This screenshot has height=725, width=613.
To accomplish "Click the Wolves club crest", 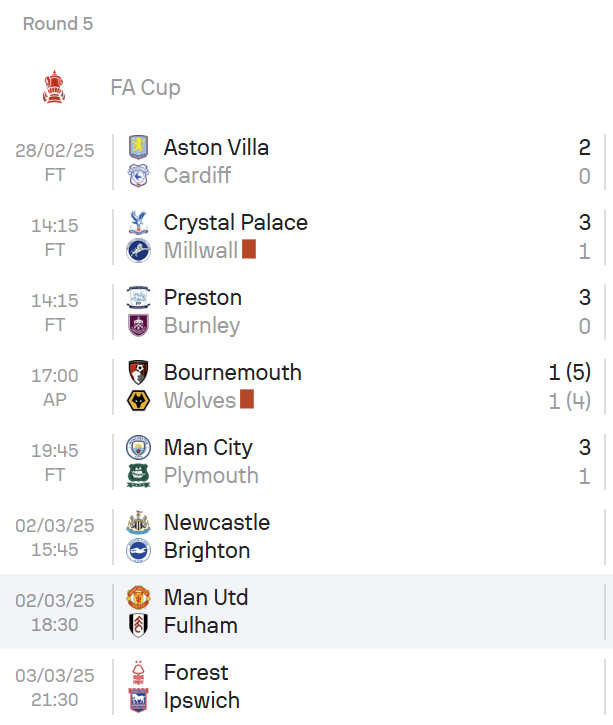I will (x=138, y=400).
